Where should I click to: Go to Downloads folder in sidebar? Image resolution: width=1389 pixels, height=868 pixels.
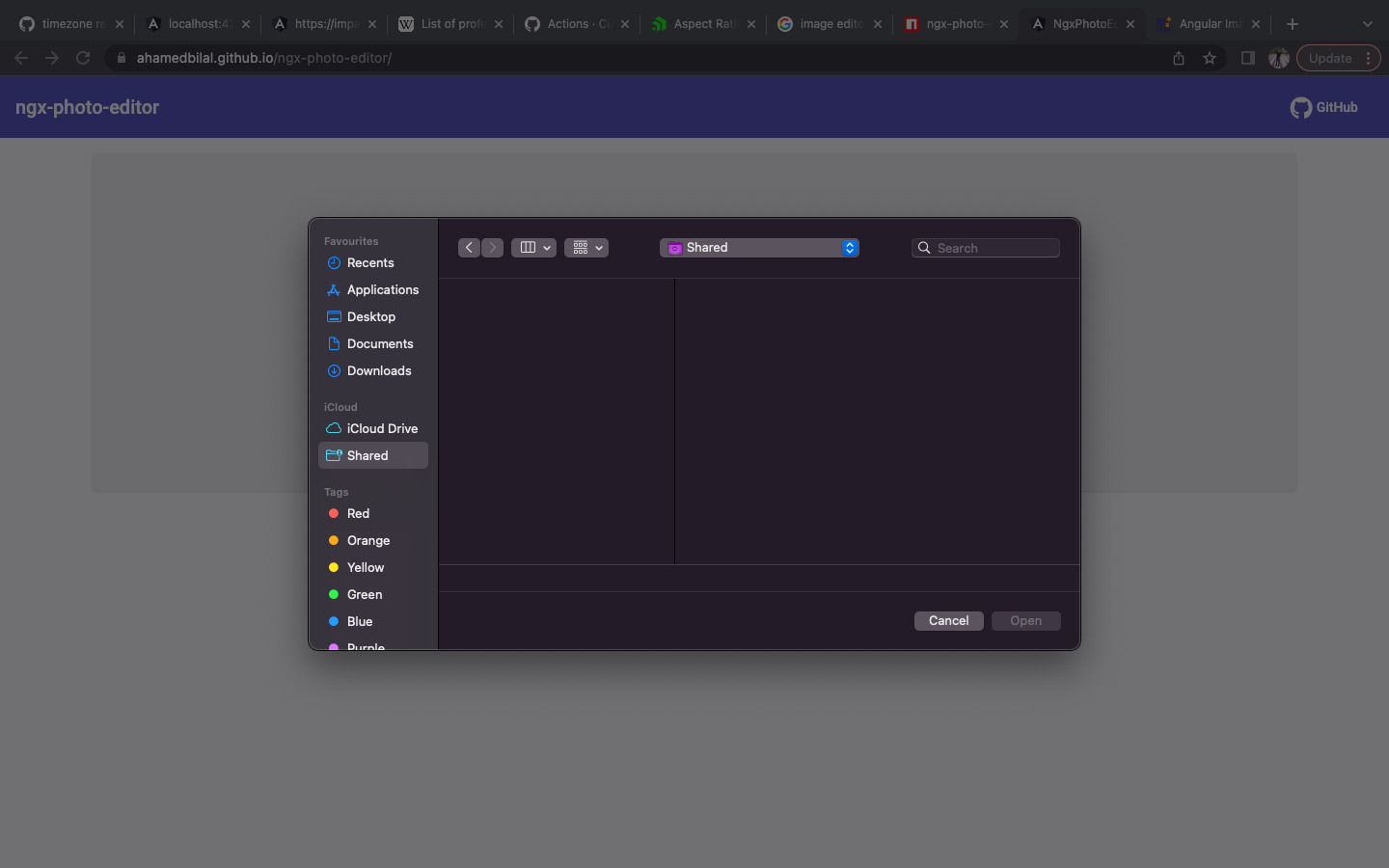point(378,371)
